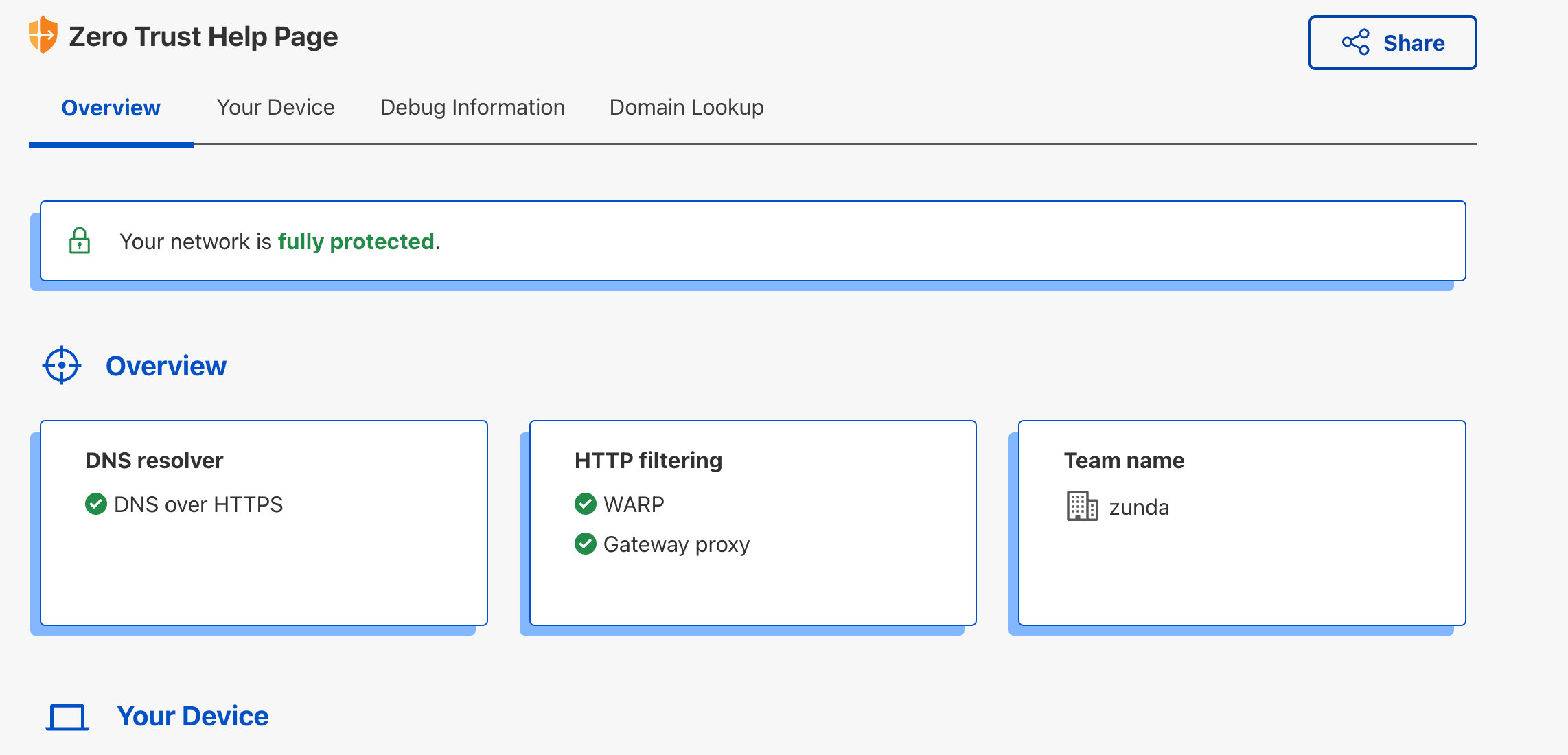The image size is (1568, 755).
Task: Click the 'Gateway proxy' status text
Action: [677, 544]
